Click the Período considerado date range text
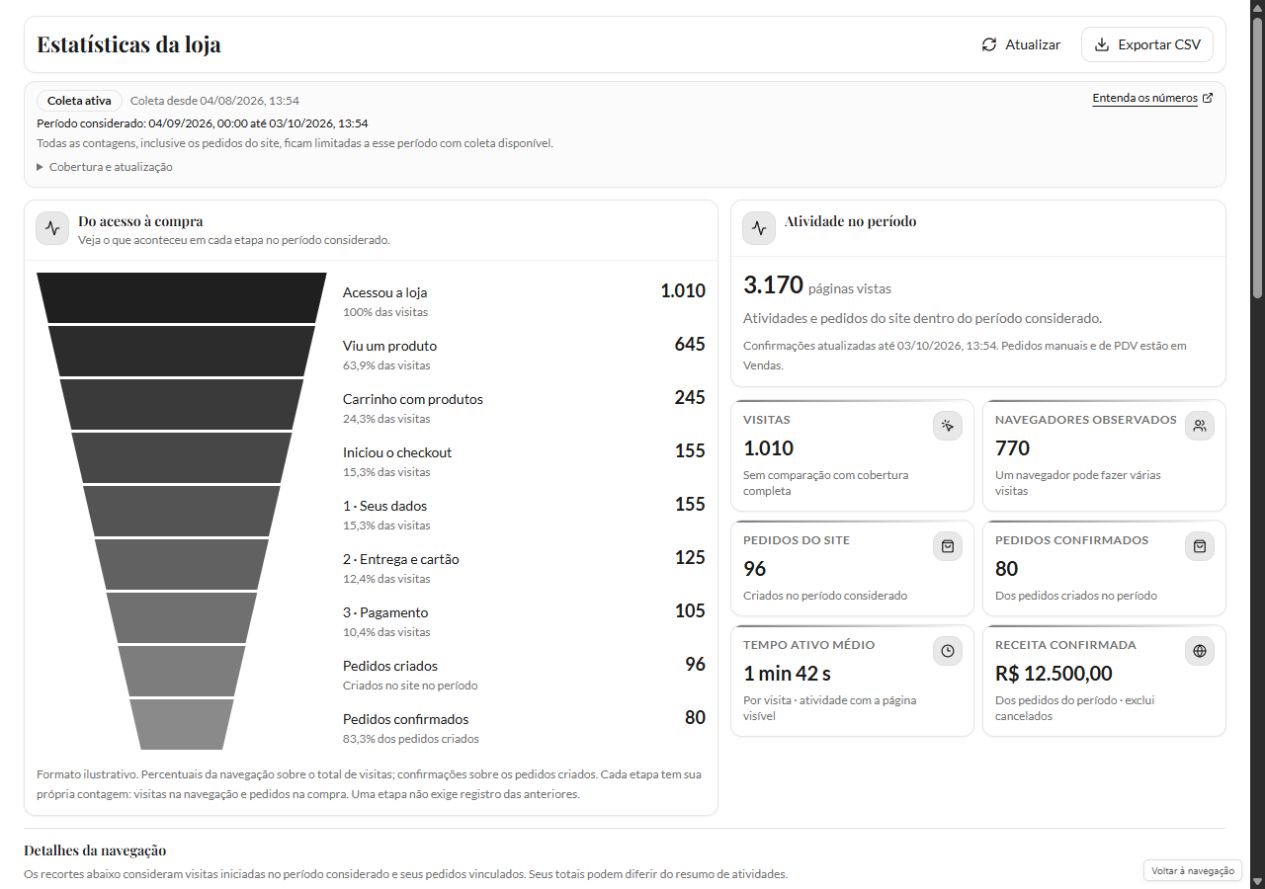This screenshot has height=889, width=1265. pos(202,124)
